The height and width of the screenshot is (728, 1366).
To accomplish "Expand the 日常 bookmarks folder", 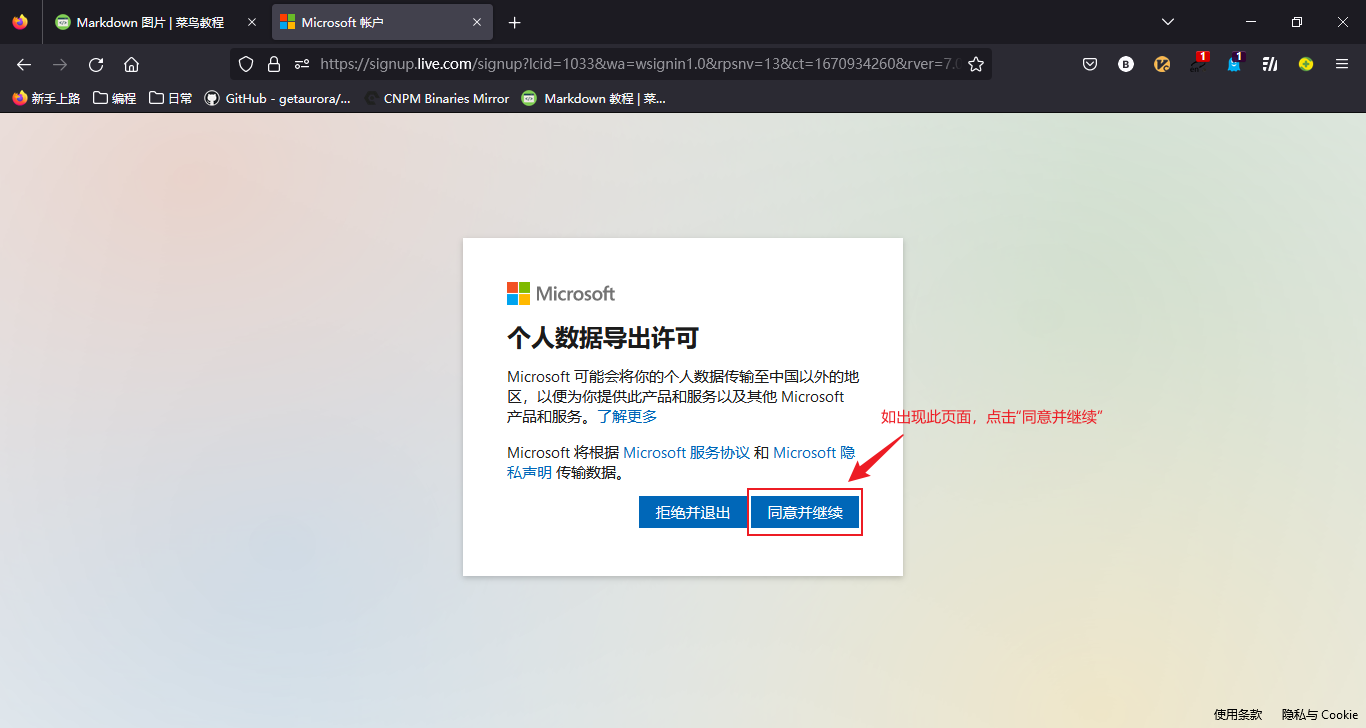I will click(x=170, y=98).
